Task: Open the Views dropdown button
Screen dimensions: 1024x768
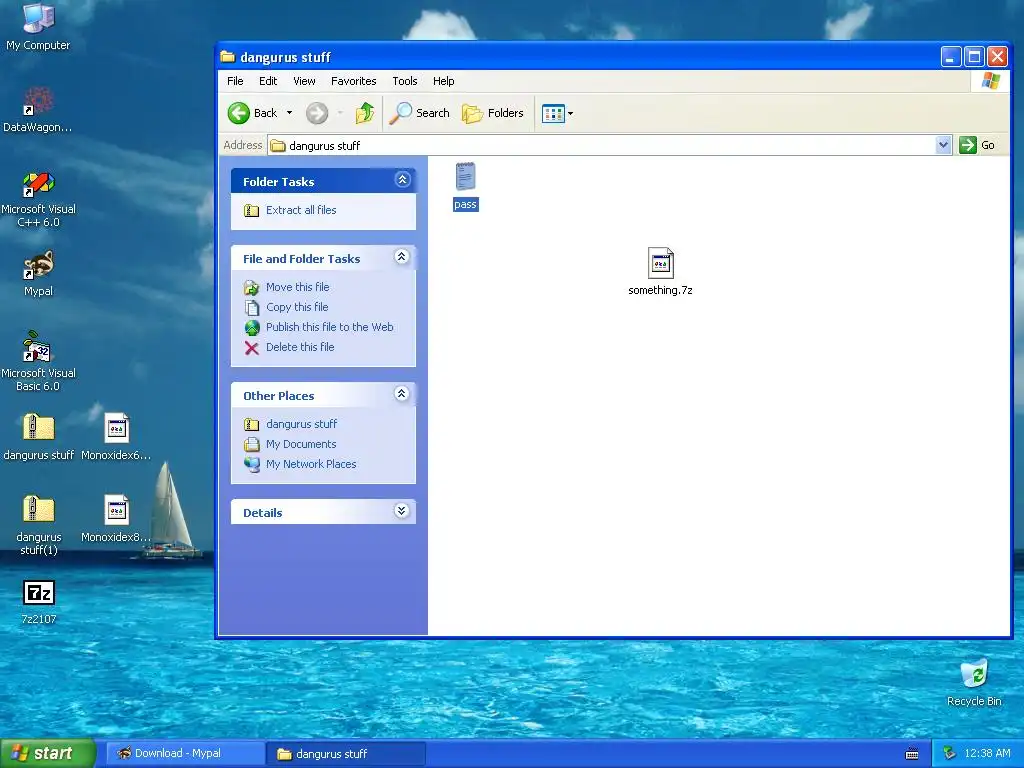Action: [557, 114]
